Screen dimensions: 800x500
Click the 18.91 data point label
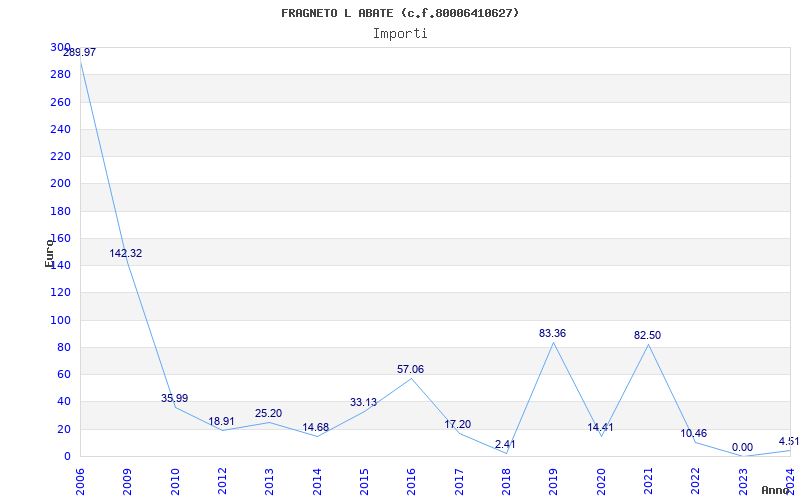click(221, 421)
